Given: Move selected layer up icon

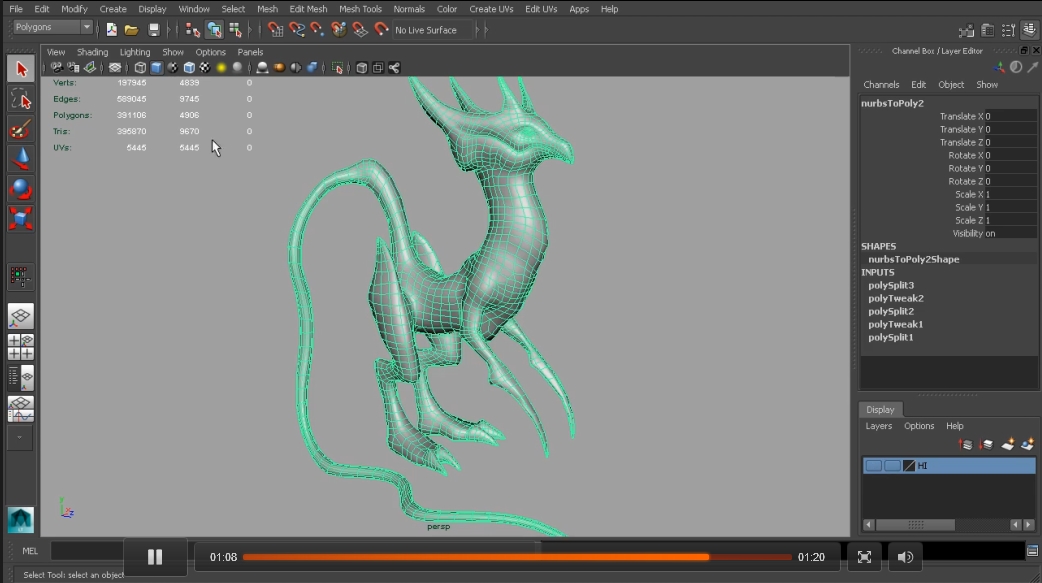Looking at the screenshot, I should (966, 445).
